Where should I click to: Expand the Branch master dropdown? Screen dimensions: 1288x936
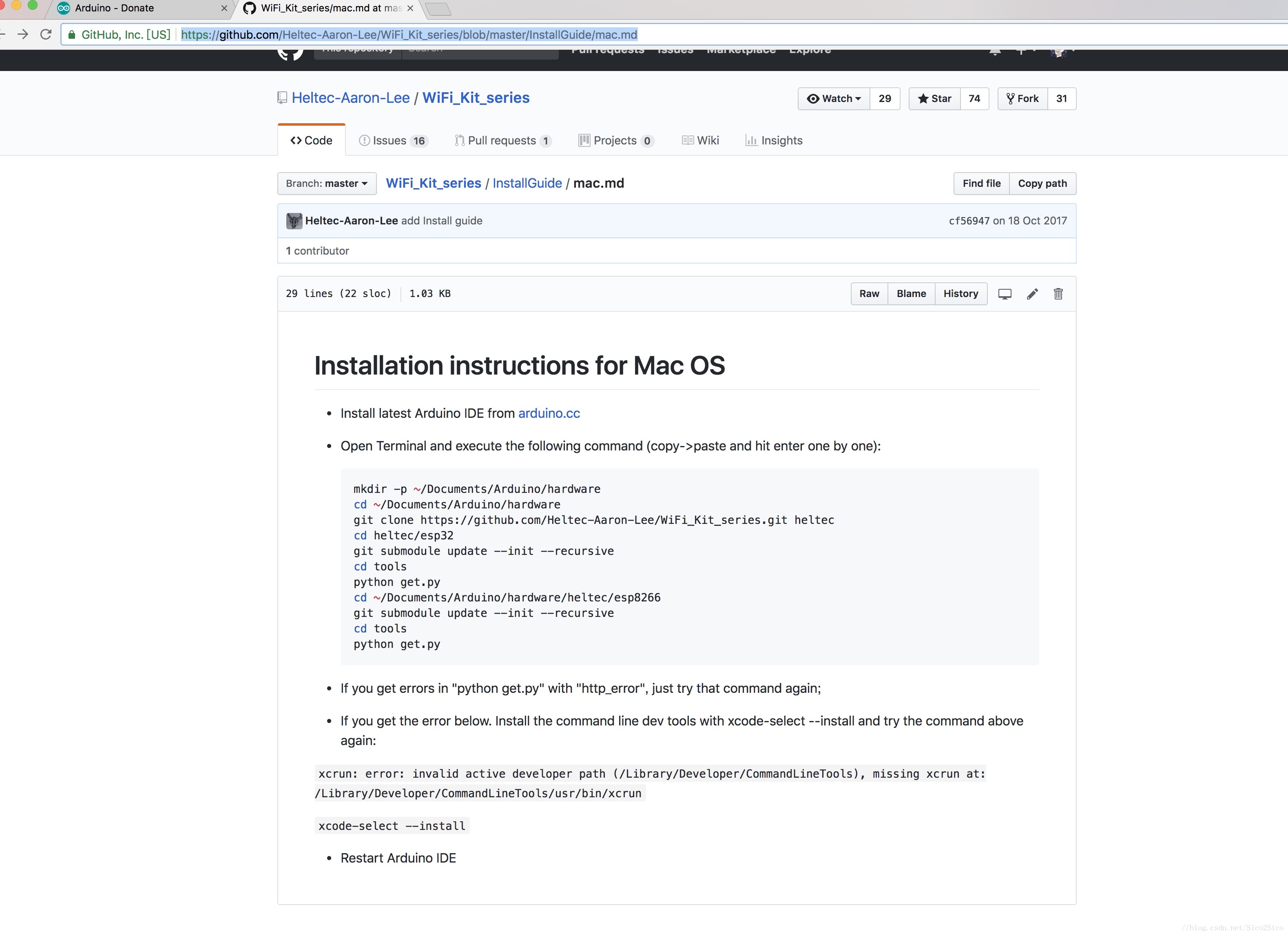[325, 183]
